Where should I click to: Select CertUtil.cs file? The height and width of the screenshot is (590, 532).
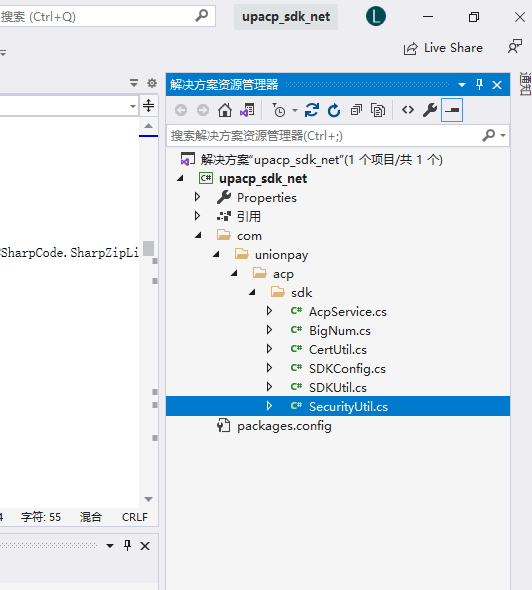tap(337, 350)
